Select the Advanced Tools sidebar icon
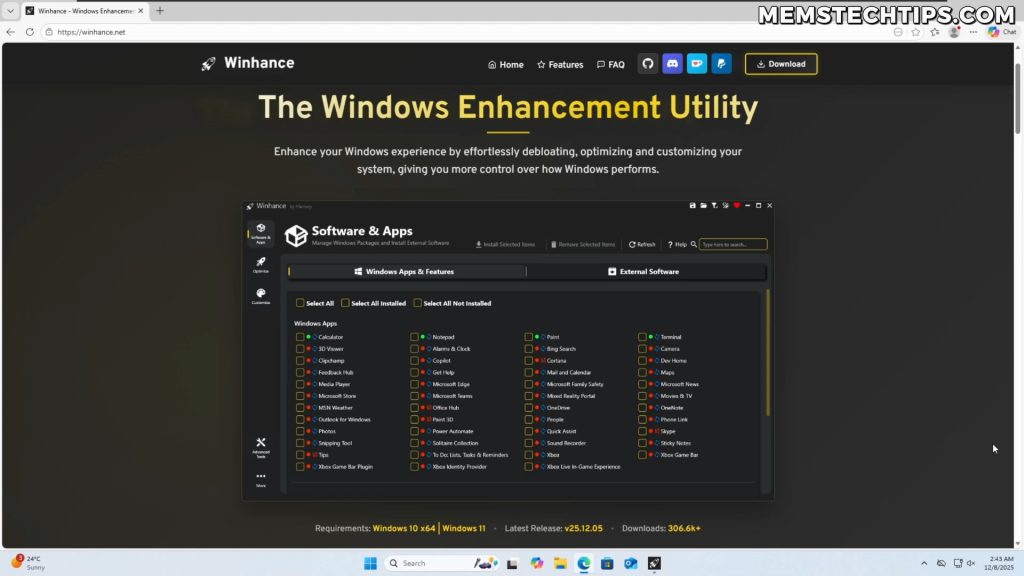Screen dimensions: 1024x576 [260, 443]
